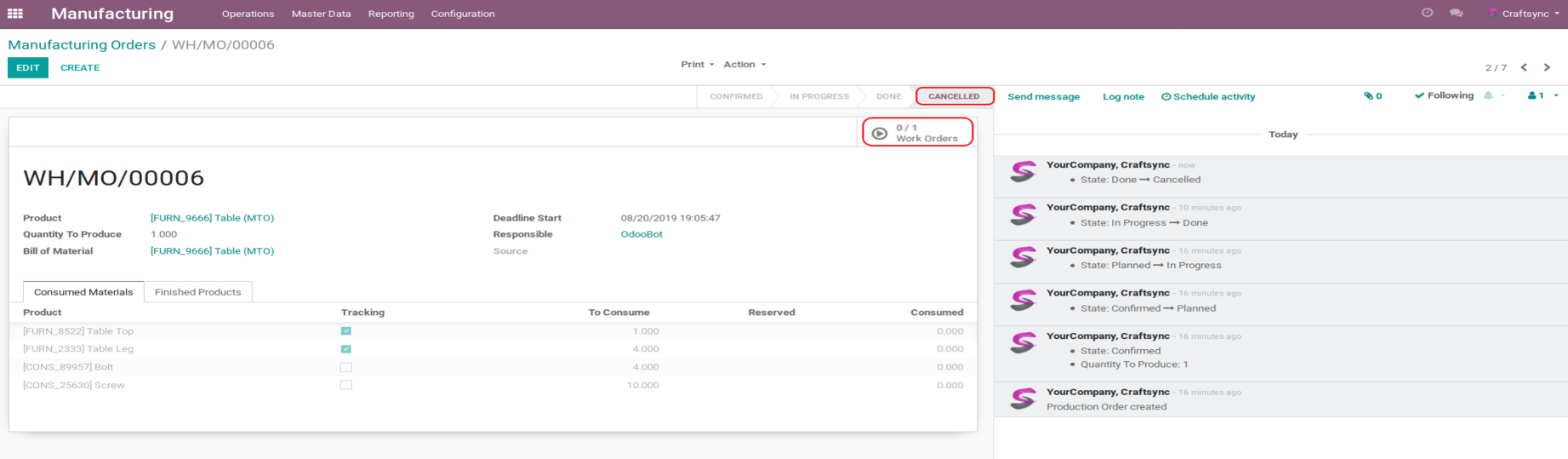The image size is (1568, 459).
Task: Go to the next record arrow
Action: pyautogui.click(x=1547, y=67)
